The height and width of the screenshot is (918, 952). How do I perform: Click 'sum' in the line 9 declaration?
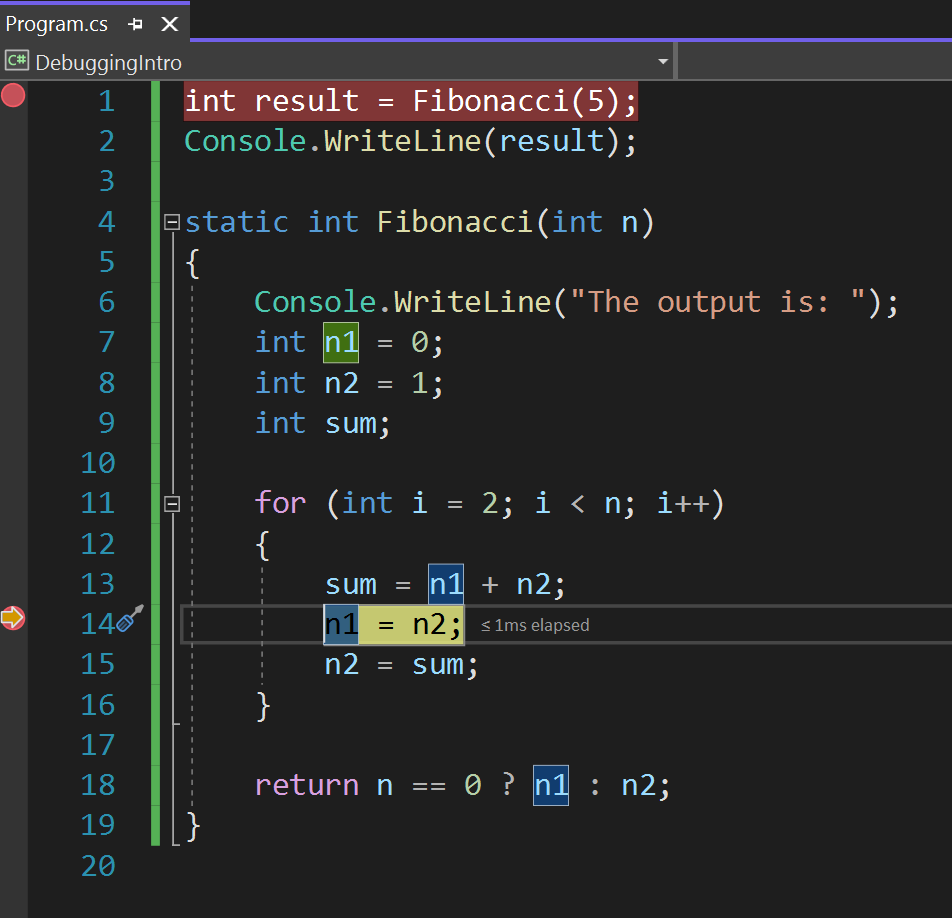pyautogui.click(x=351, y=424)
